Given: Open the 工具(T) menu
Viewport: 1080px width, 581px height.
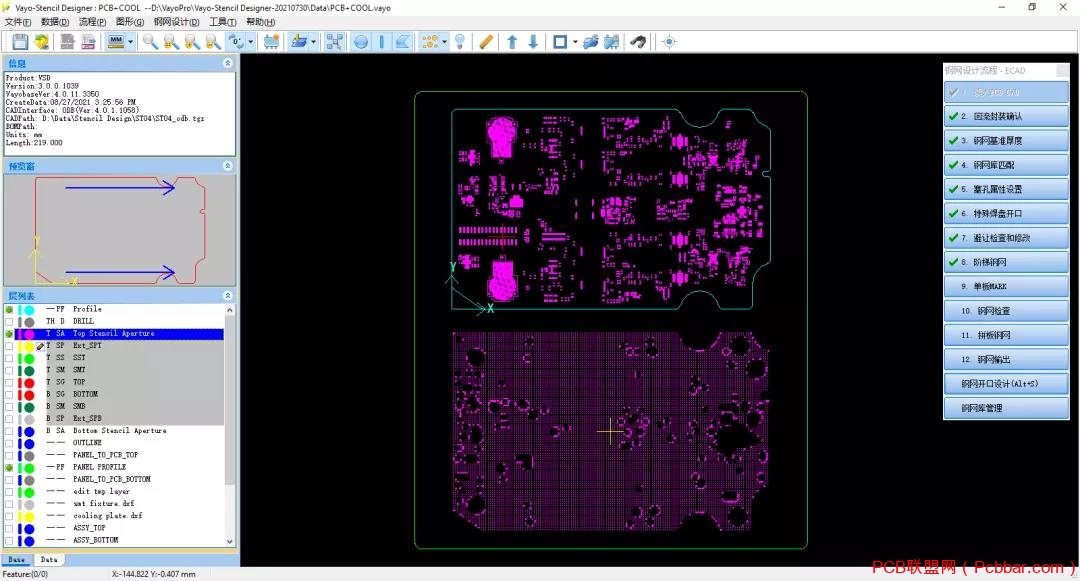Looking at the screenshot, I should pos(223,22).
